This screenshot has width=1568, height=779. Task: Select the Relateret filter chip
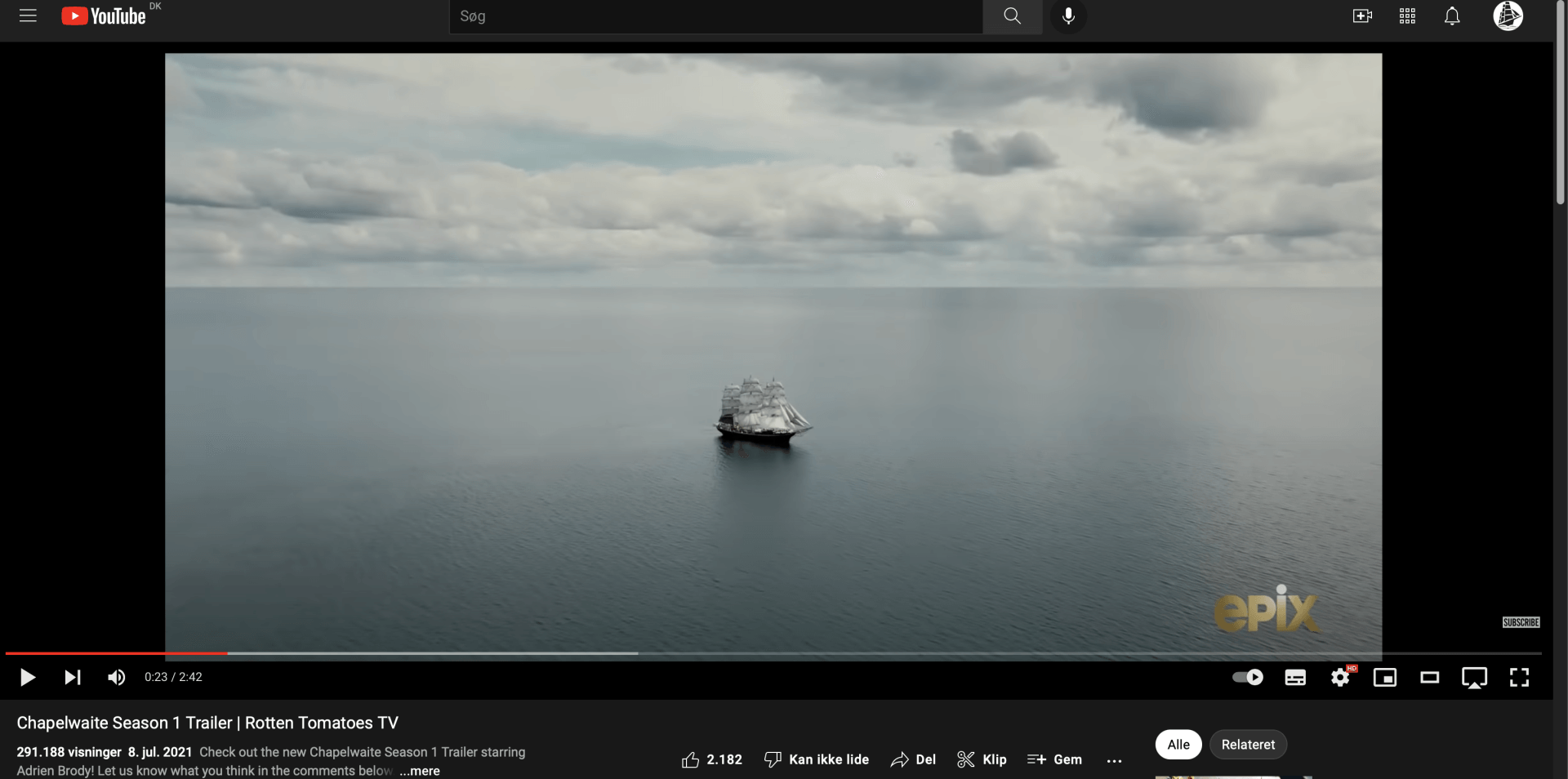tap(1248, 745)
